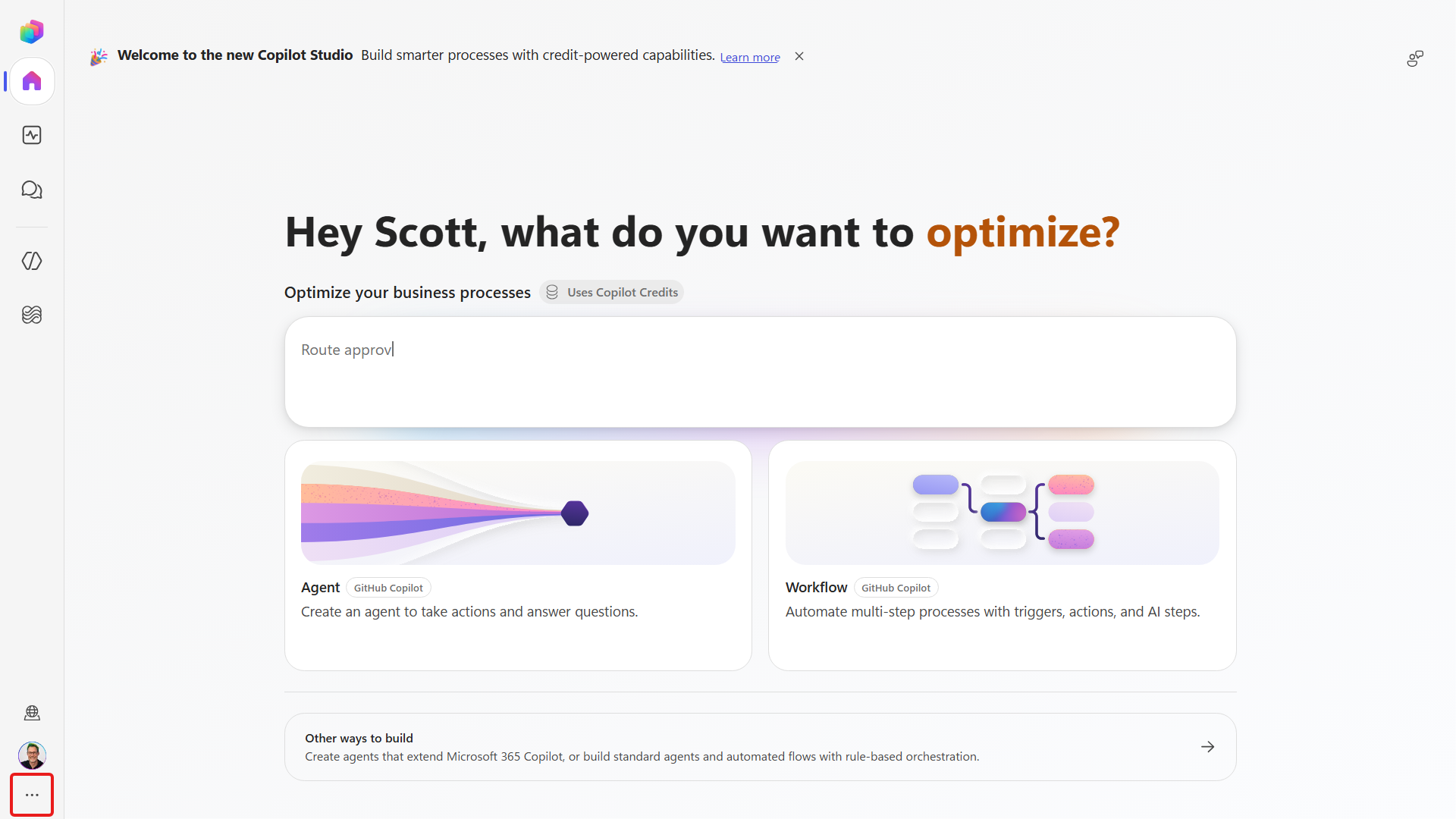Open the chat bubbles sidebar icon
This screenshot has width=1456, height=819.
tap(32, 190)
